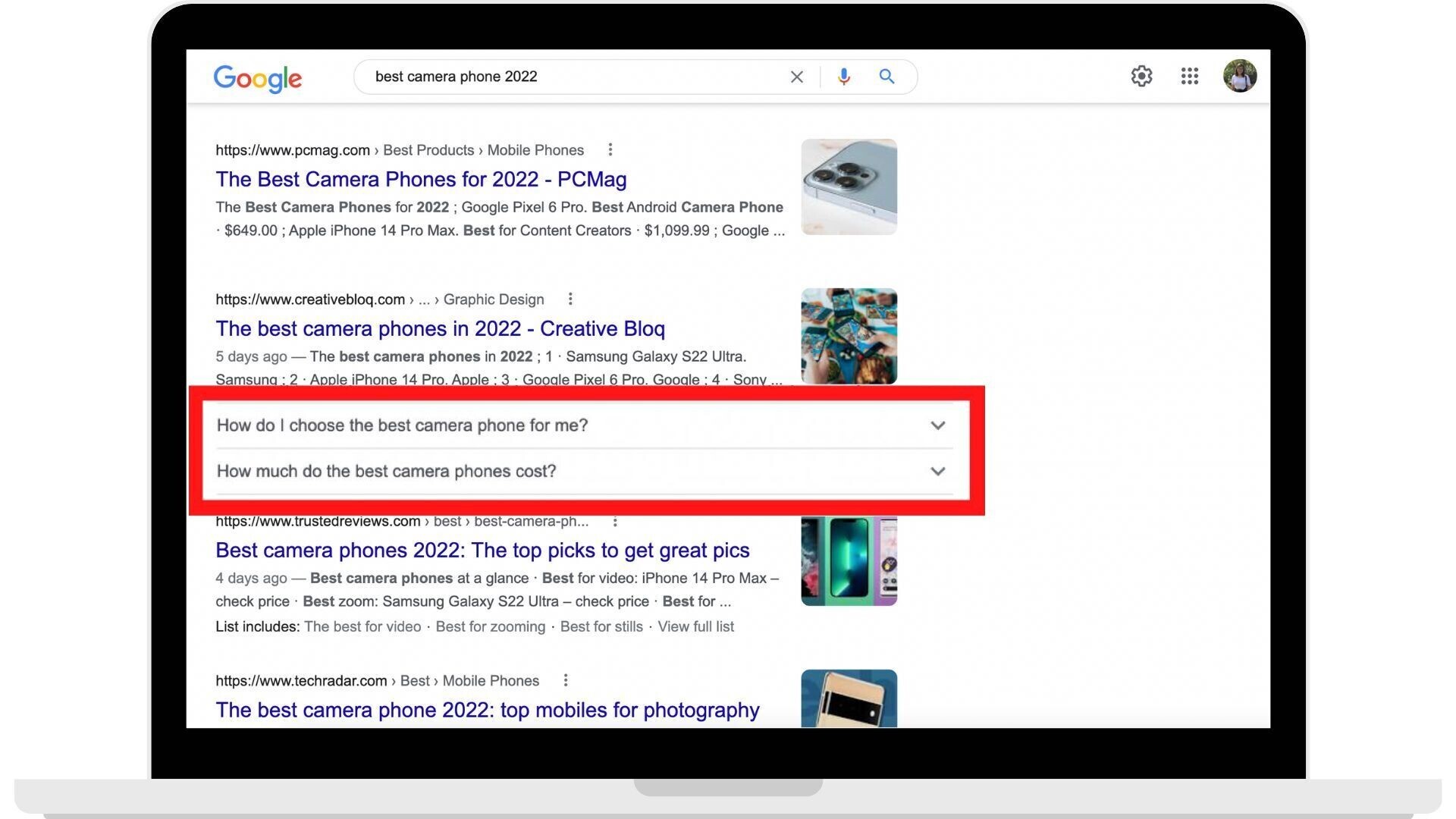
Task: Open the Google apps grid icon
Action: coord(1189,76)
